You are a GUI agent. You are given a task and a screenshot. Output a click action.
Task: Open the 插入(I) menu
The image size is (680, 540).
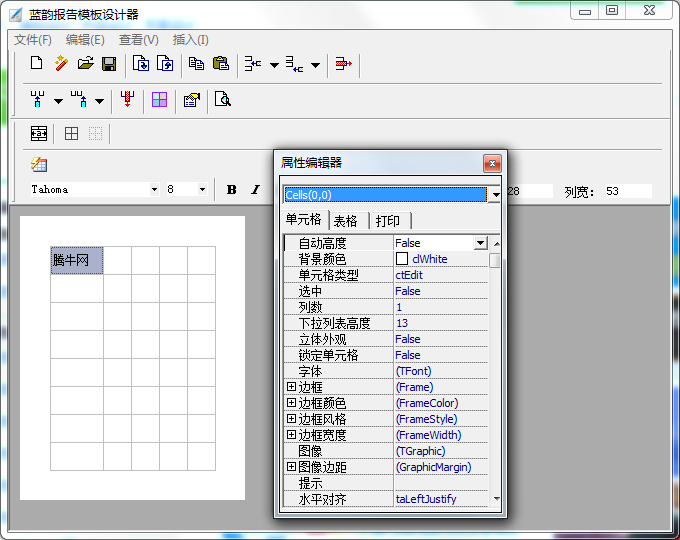point(191,40)
